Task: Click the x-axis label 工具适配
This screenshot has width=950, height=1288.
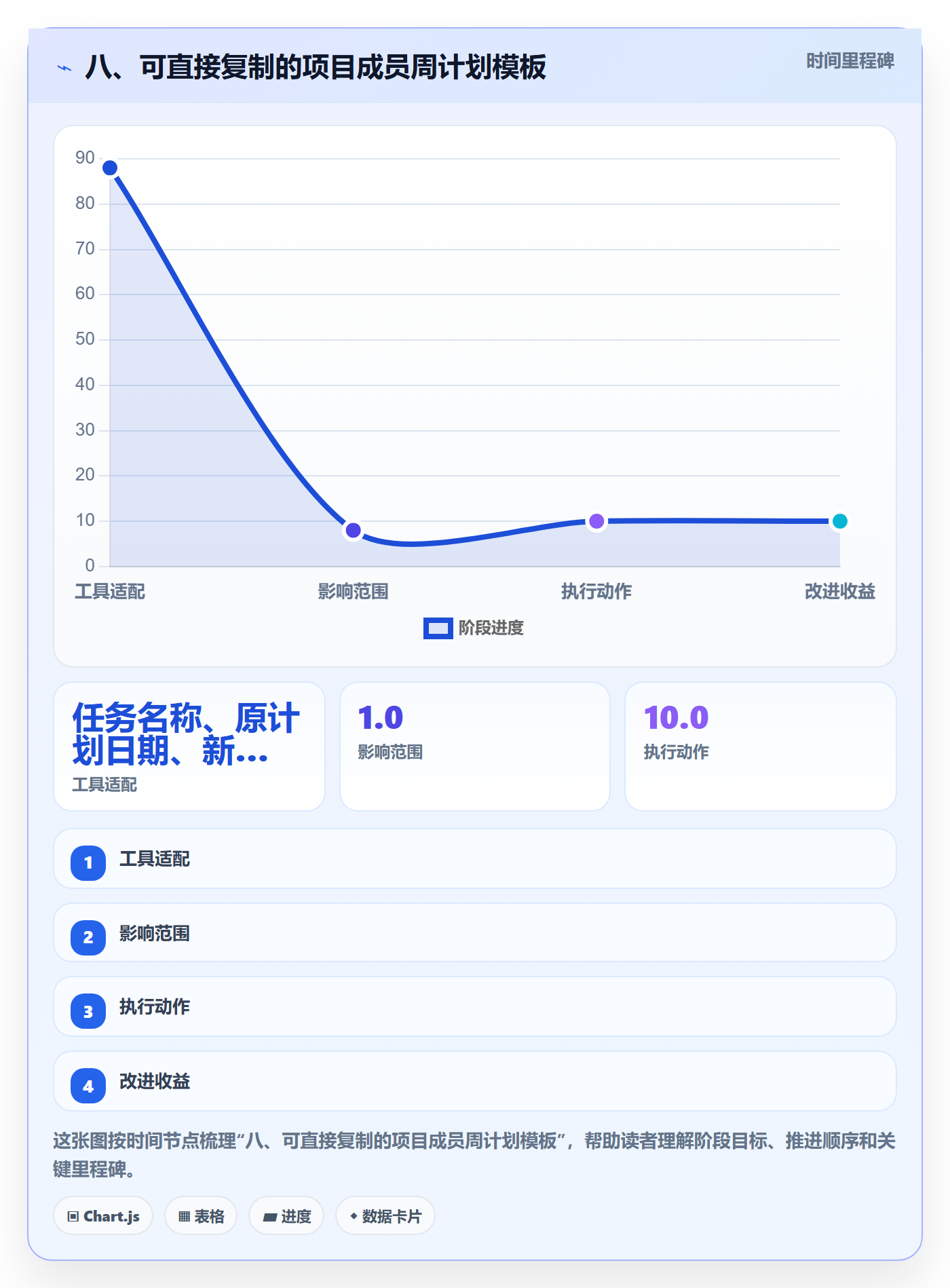Action: click(110, 592)
